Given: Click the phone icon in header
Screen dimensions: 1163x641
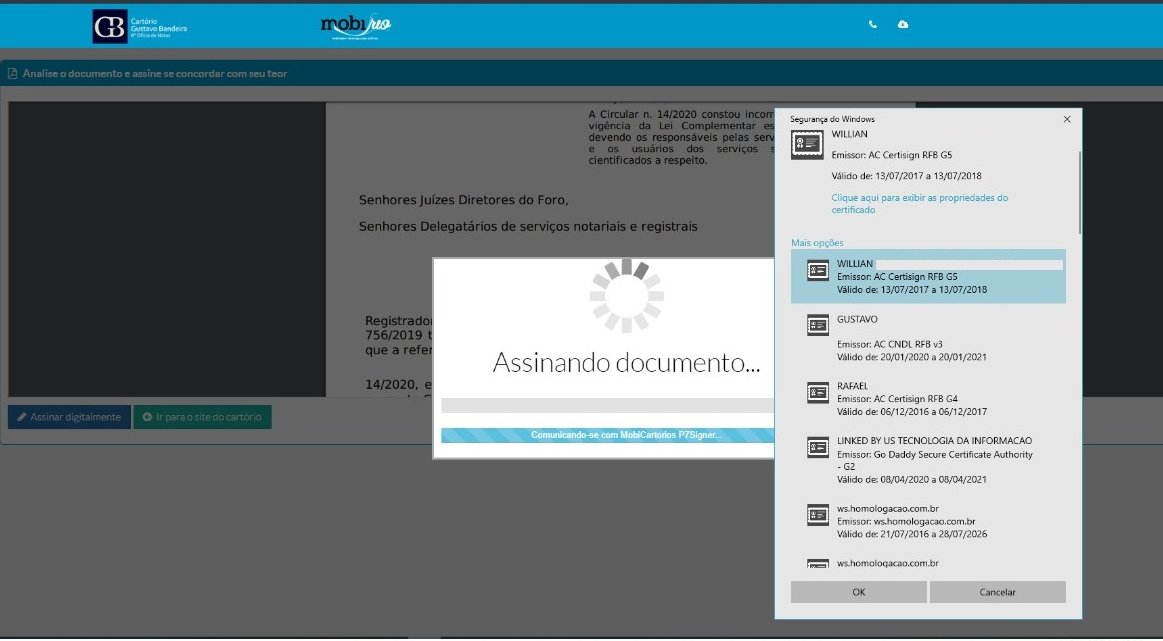Looking at the screenshot, I should (872, 24).
